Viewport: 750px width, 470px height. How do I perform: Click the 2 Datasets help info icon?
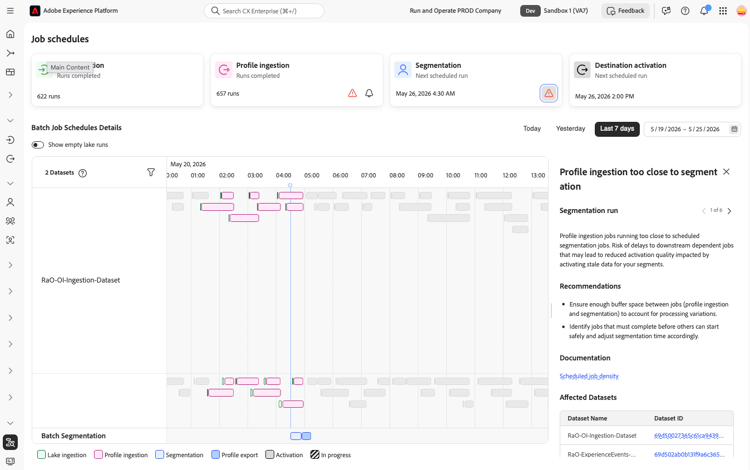(x=83, y=173)
